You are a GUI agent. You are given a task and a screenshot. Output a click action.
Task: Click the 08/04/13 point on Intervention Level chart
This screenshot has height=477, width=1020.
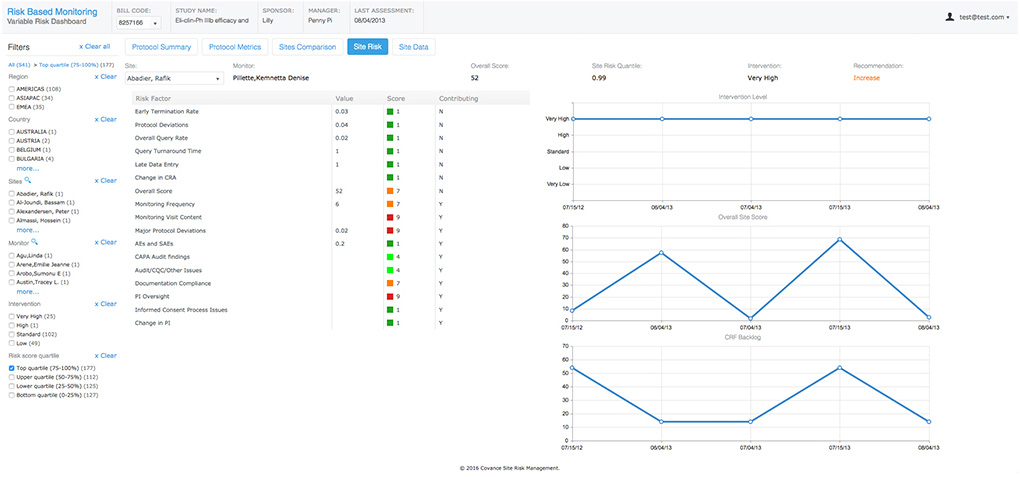tap(928, 119)
